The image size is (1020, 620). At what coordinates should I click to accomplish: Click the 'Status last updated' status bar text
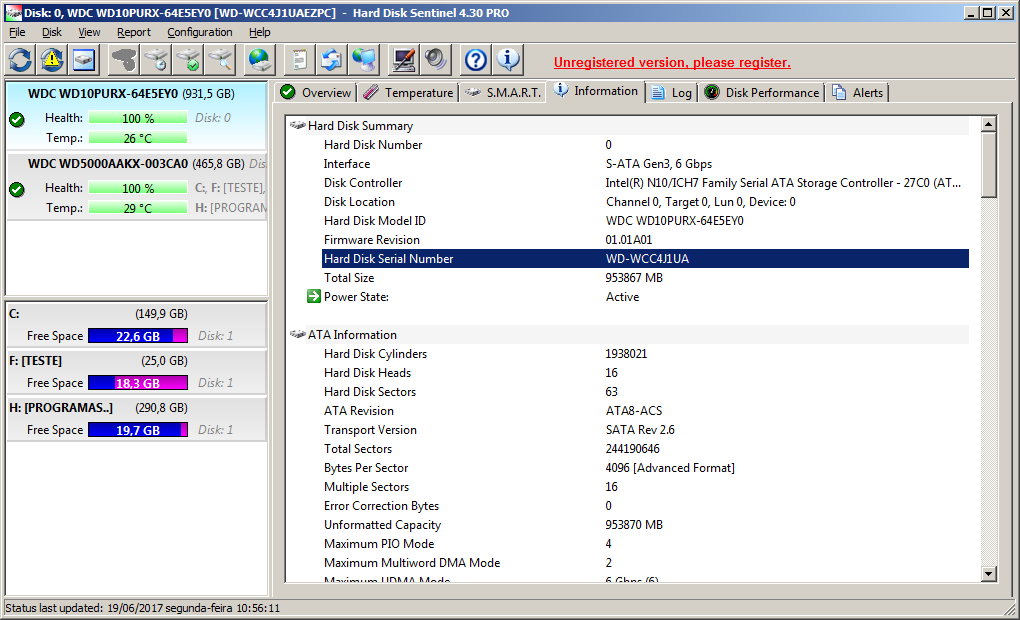coord(142,608)
